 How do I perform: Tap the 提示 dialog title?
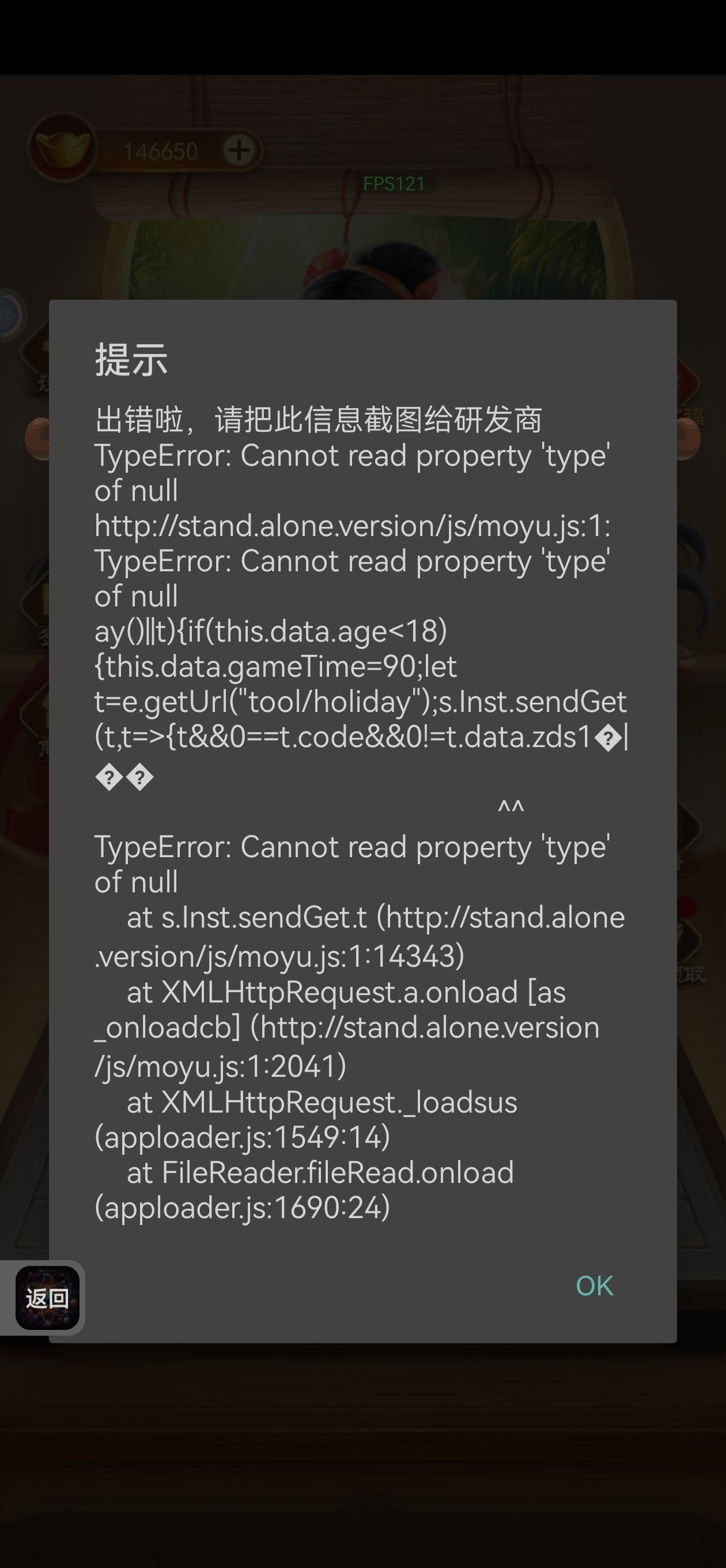[x=131, y=359]
